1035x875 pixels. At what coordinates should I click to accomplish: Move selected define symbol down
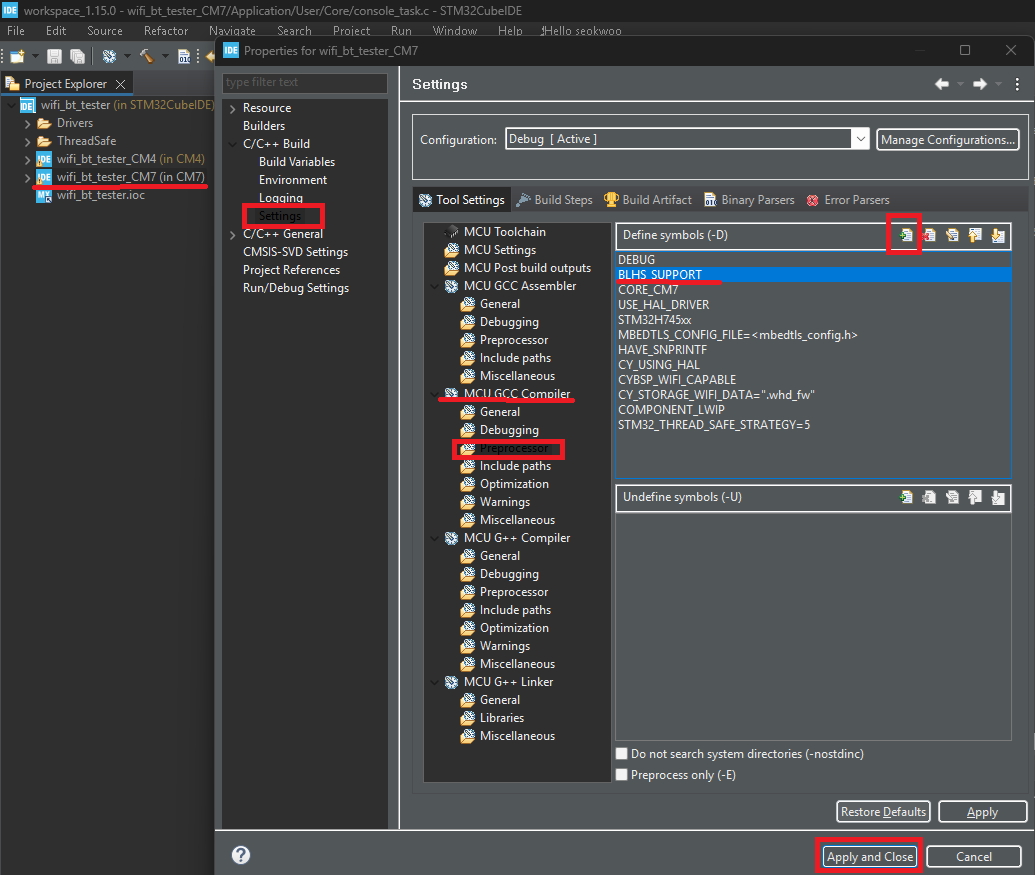tap(998, 236)
